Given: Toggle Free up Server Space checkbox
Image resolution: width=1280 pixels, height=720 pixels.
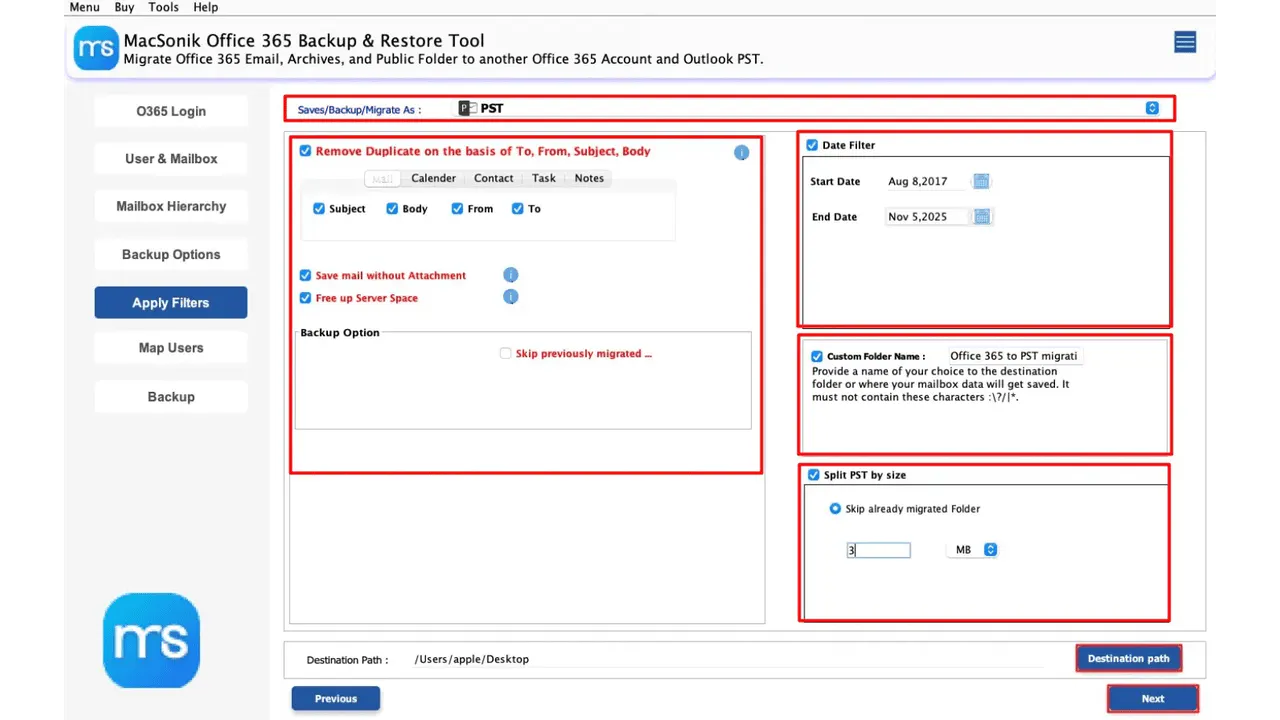Looking at the screenshot, I should pyautogui.click(x=305, y=298).
